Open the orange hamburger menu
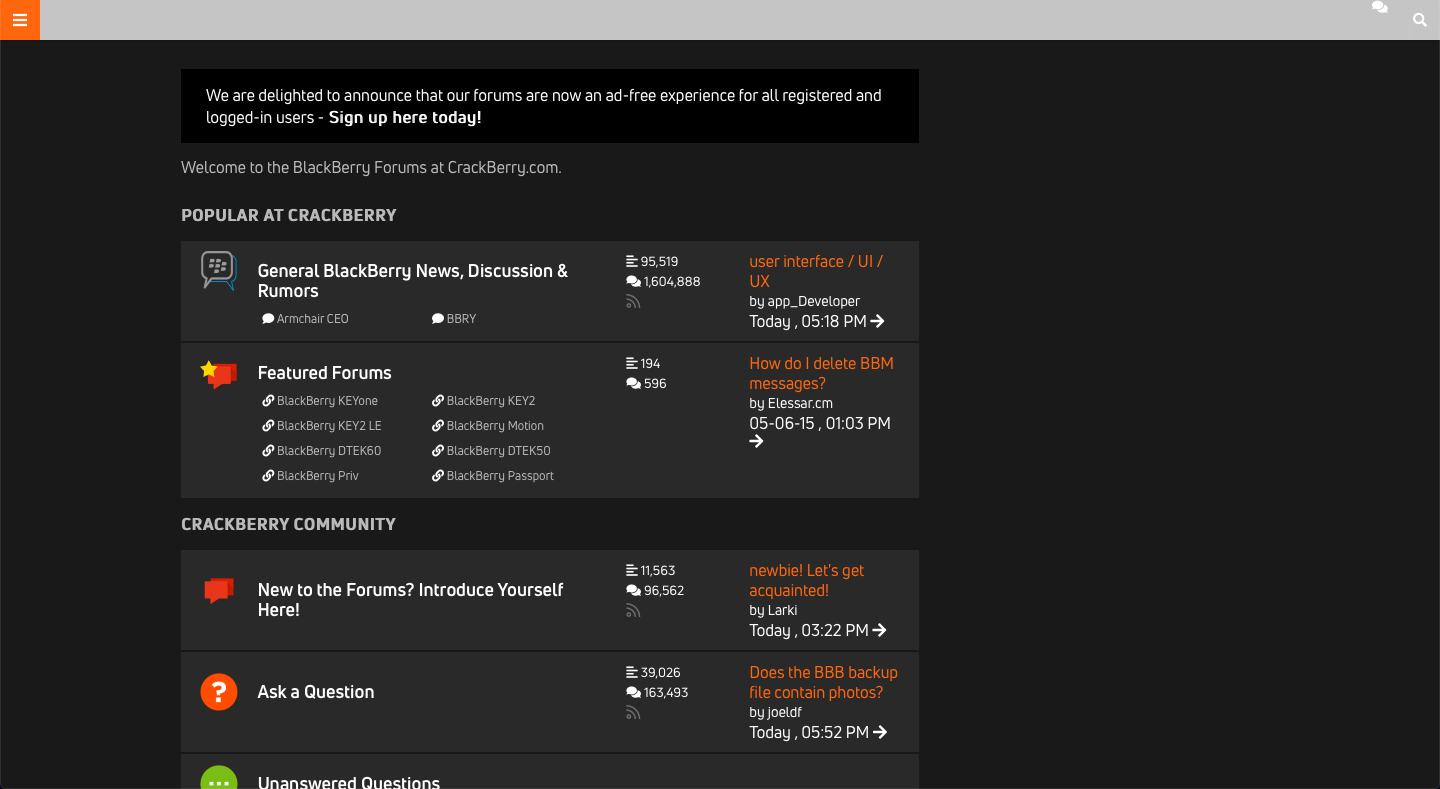1440x789 pixels. [20, 20]
